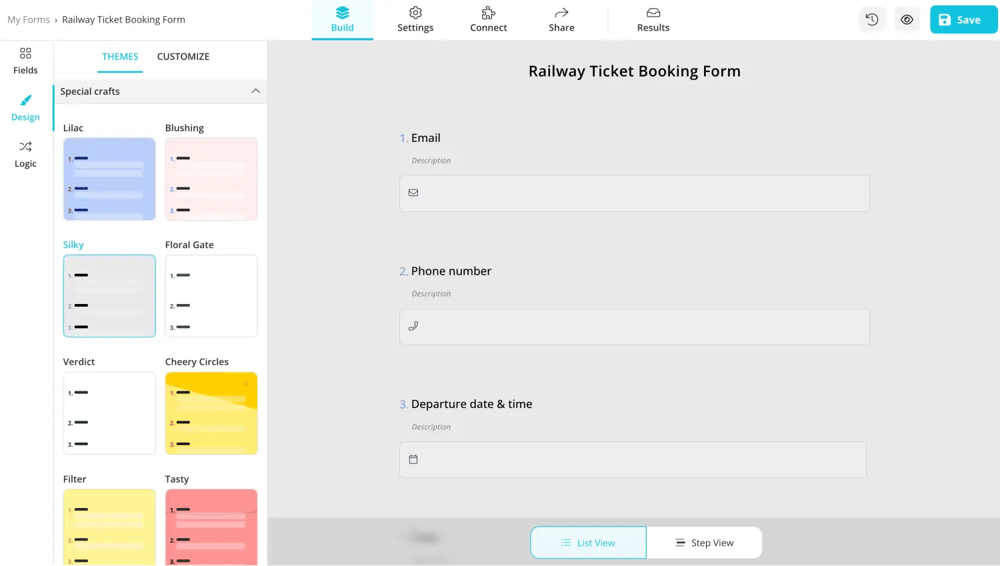Open the Connect integrations tab

[x=488, y=19]
